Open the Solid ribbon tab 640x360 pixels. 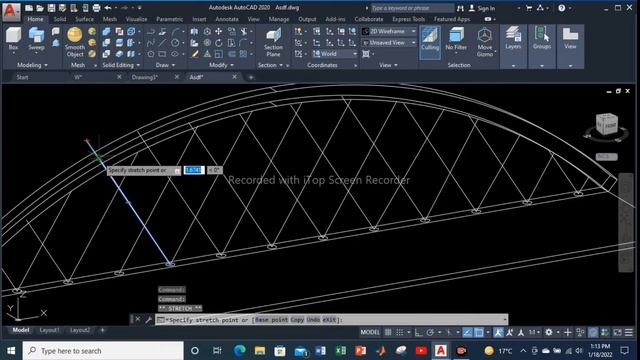[x=60, y=19]
